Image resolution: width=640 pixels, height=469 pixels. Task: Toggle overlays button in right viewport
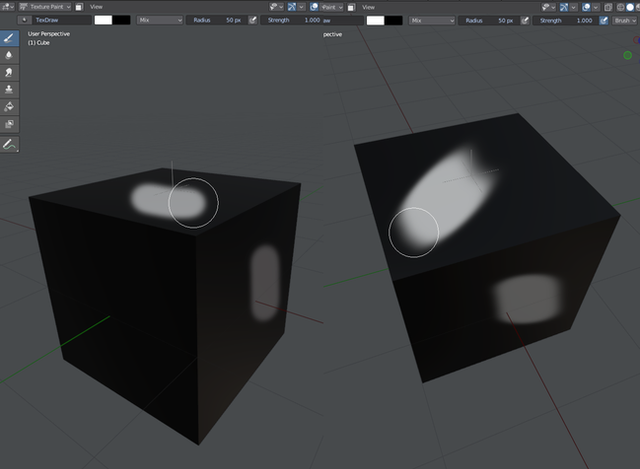coord(586,7)
